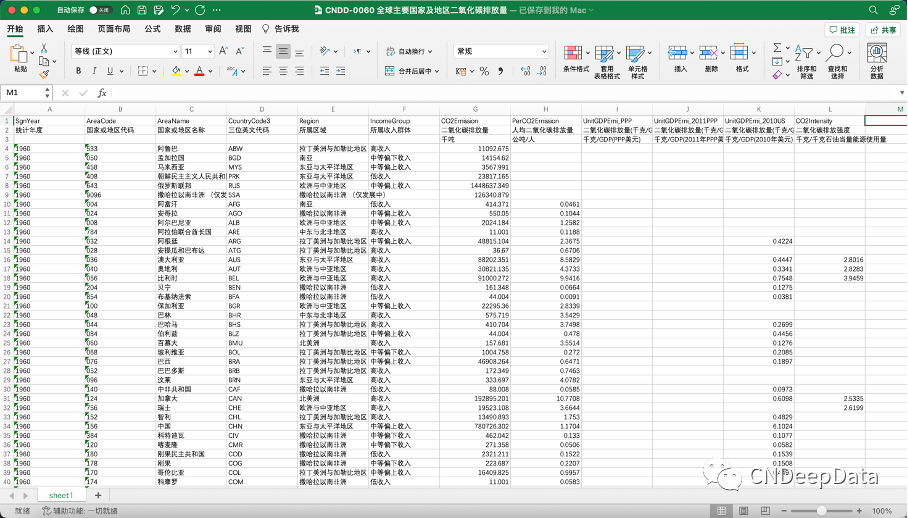This screenshot has height=518, width=908.
Task: Center text horizontally in cell
Action: [283, 71]
